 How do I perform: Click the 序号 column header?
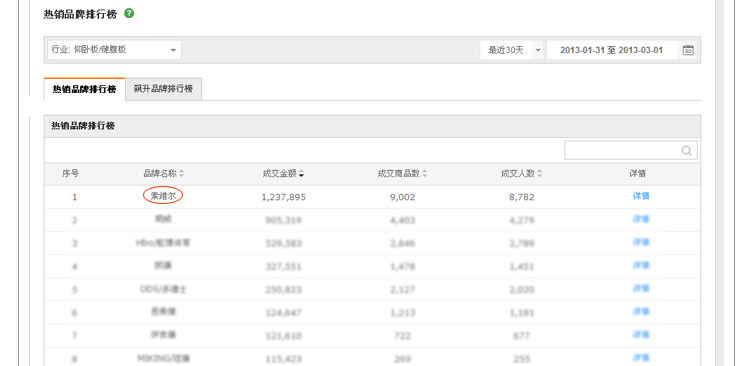pyautogui.click(x=70, y=174)
